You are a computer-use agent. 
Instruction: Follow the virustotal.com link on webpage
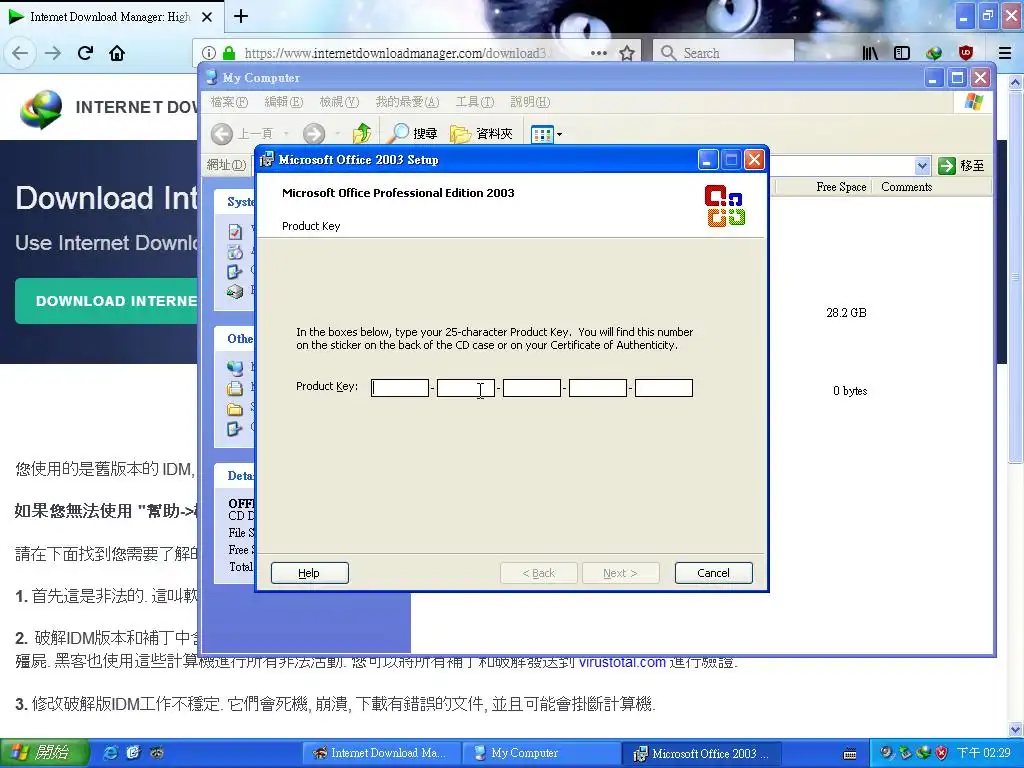pos(622,662)
